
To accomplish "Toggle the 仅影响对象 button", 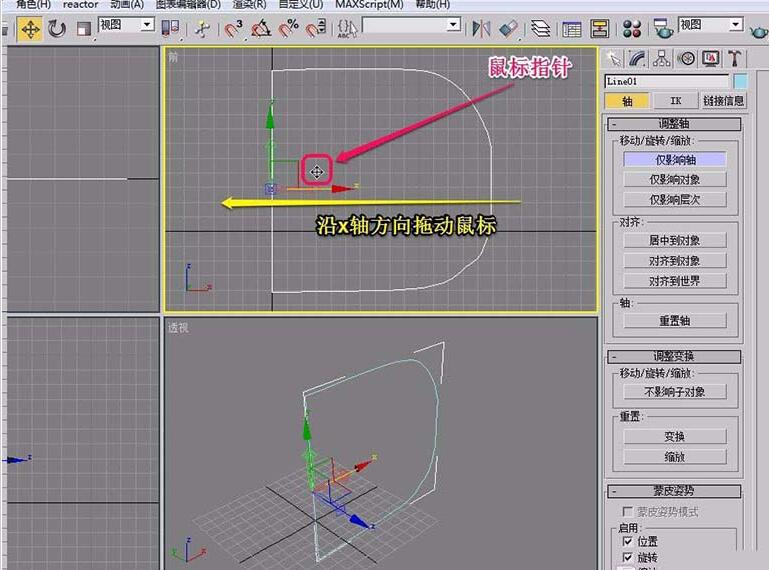I will (675, 180).
